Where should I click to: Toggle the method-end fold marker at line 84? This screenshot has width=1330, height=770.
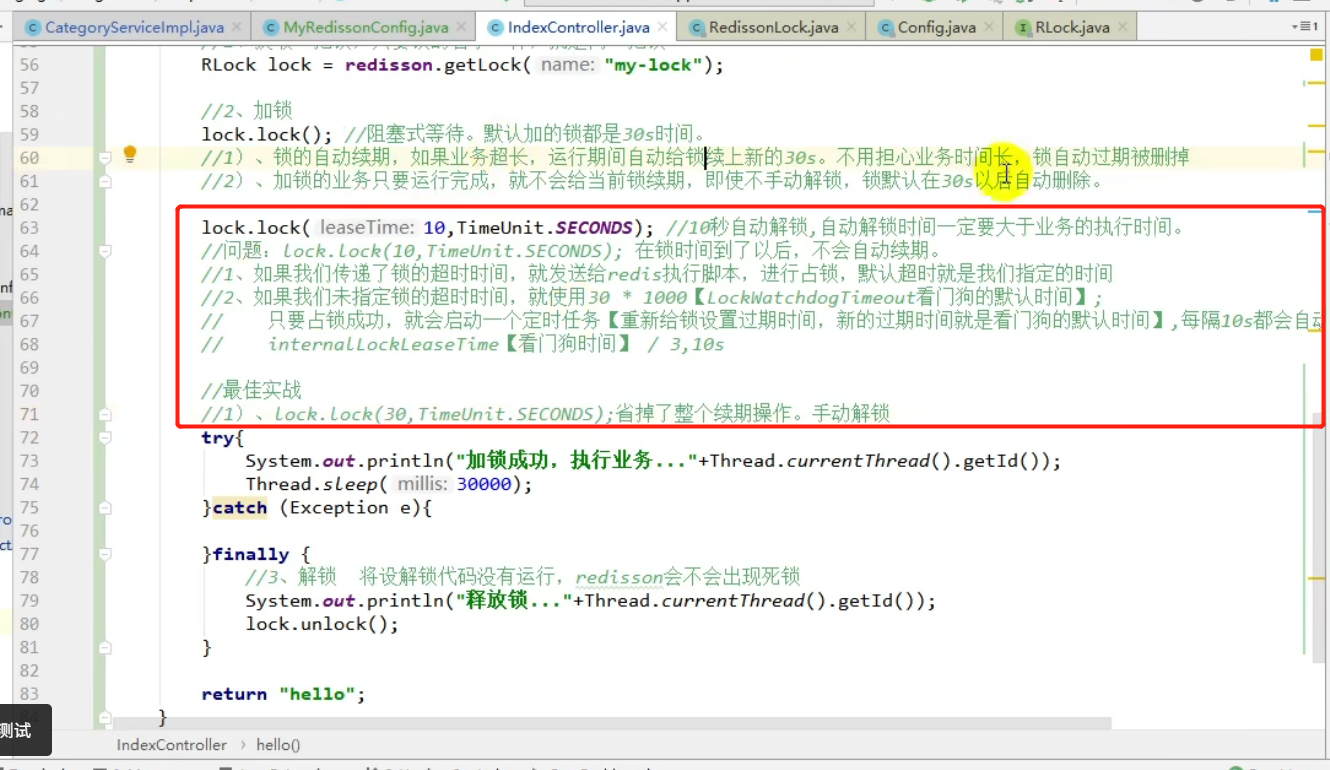[104, 717]
